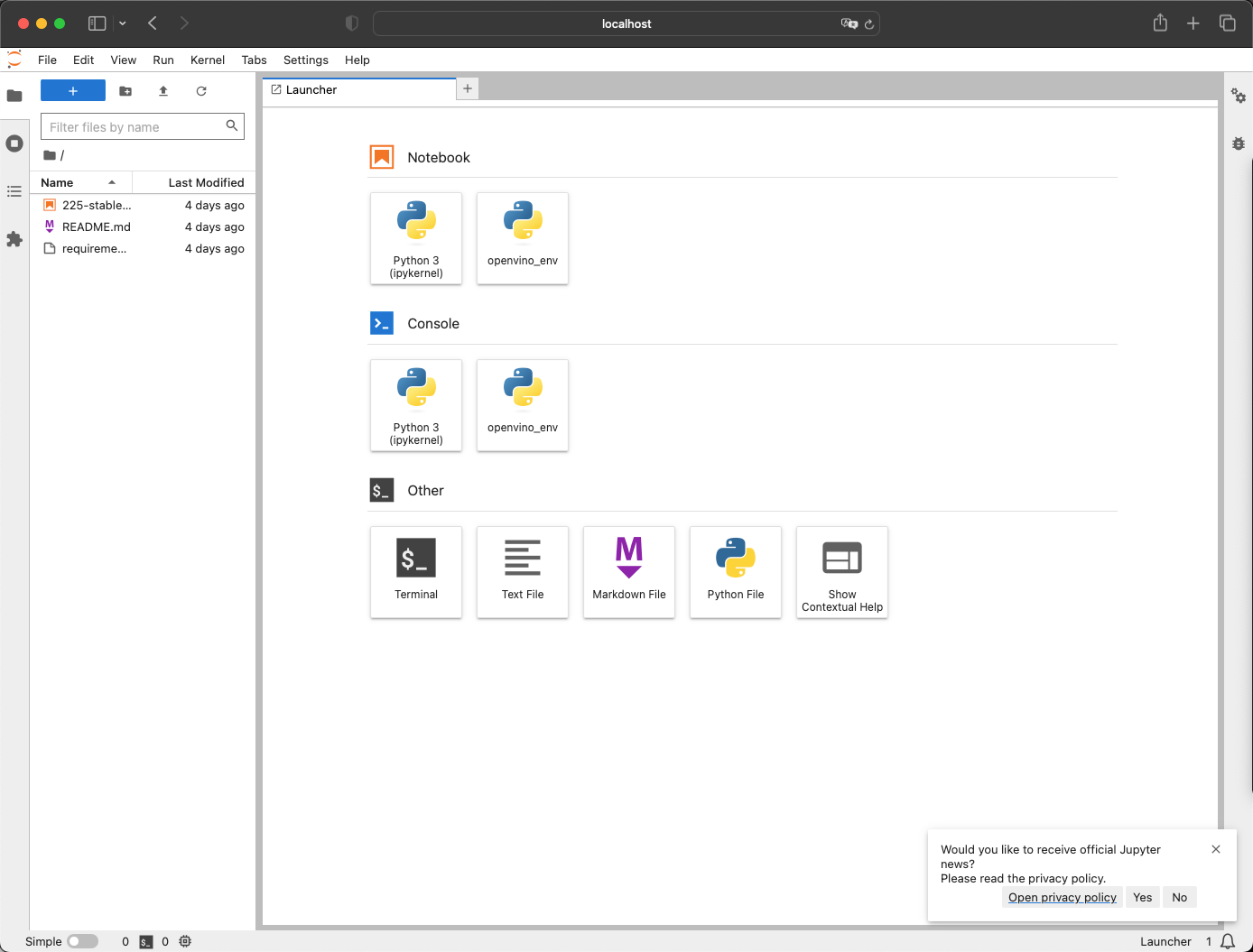Open Debugger panel in right sidebar
The height and width of the screenshot is (952, 1253).
[x=1239, y=143]
